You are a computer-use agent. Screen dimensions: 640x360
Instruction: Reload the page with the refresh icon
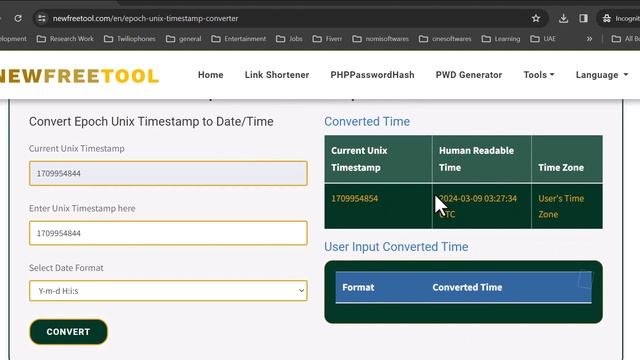pos(18,18)
